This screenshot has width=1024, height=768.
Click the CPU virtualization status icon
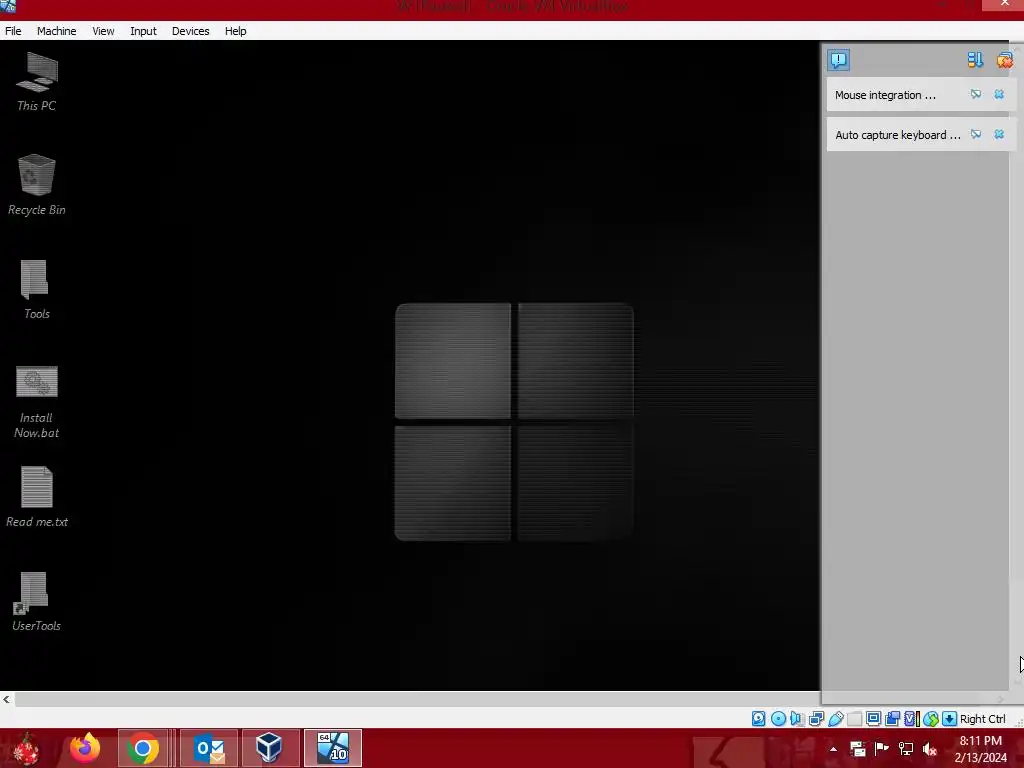tap(912, 719)
